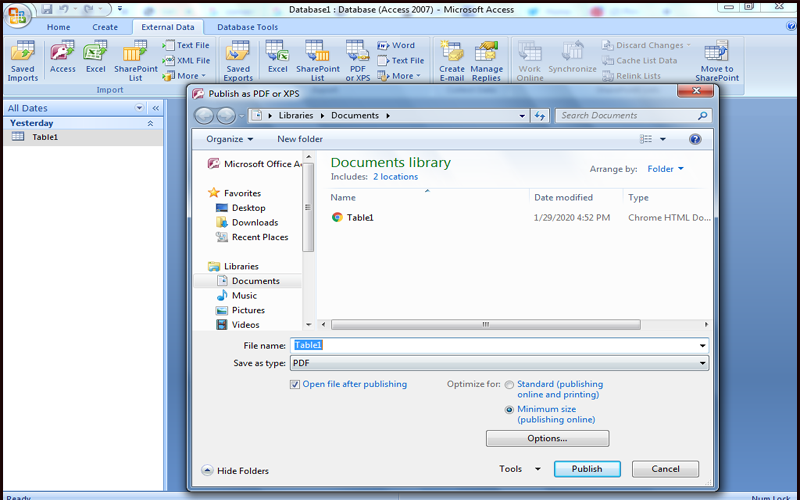Viewport: 800px width, 500px height.
Task: Click the search magnifier icon
Action: 703,116
